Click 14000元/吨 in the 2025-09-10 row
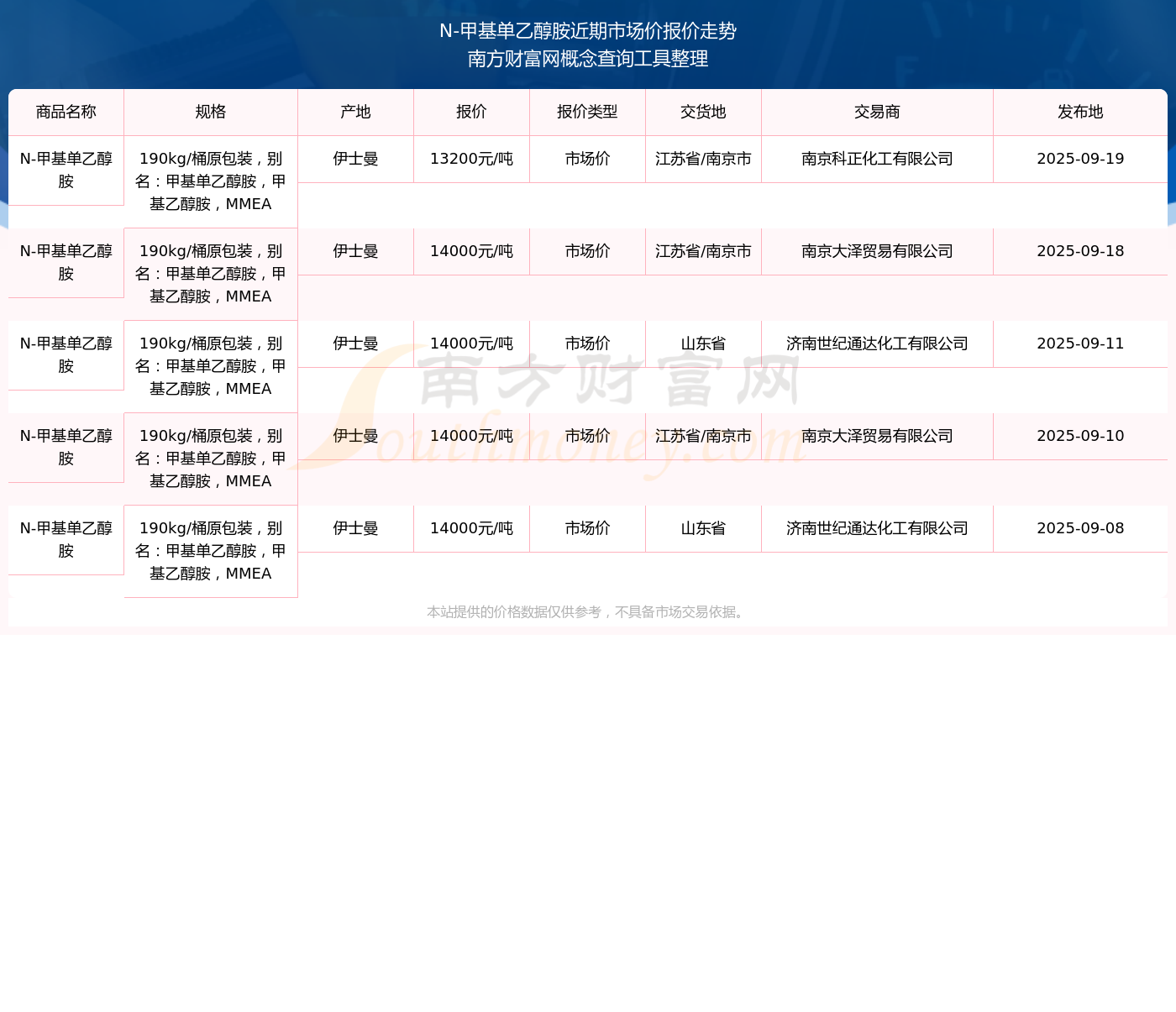Viewport: 1176px width, 1012px height. tap(472, 436)
